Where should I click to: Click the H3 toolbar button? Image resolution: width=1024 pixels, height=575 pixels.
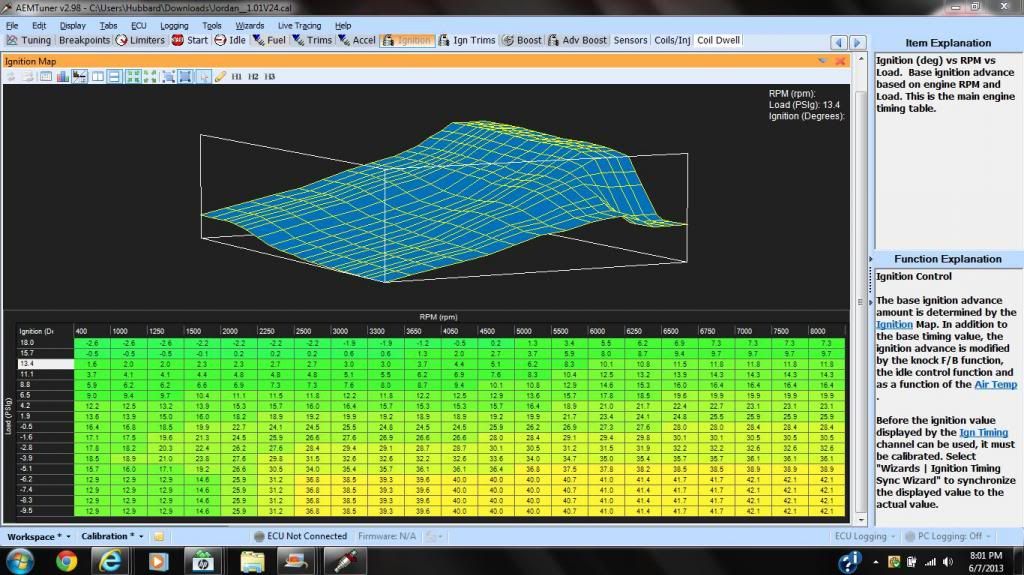pos(270,76)
